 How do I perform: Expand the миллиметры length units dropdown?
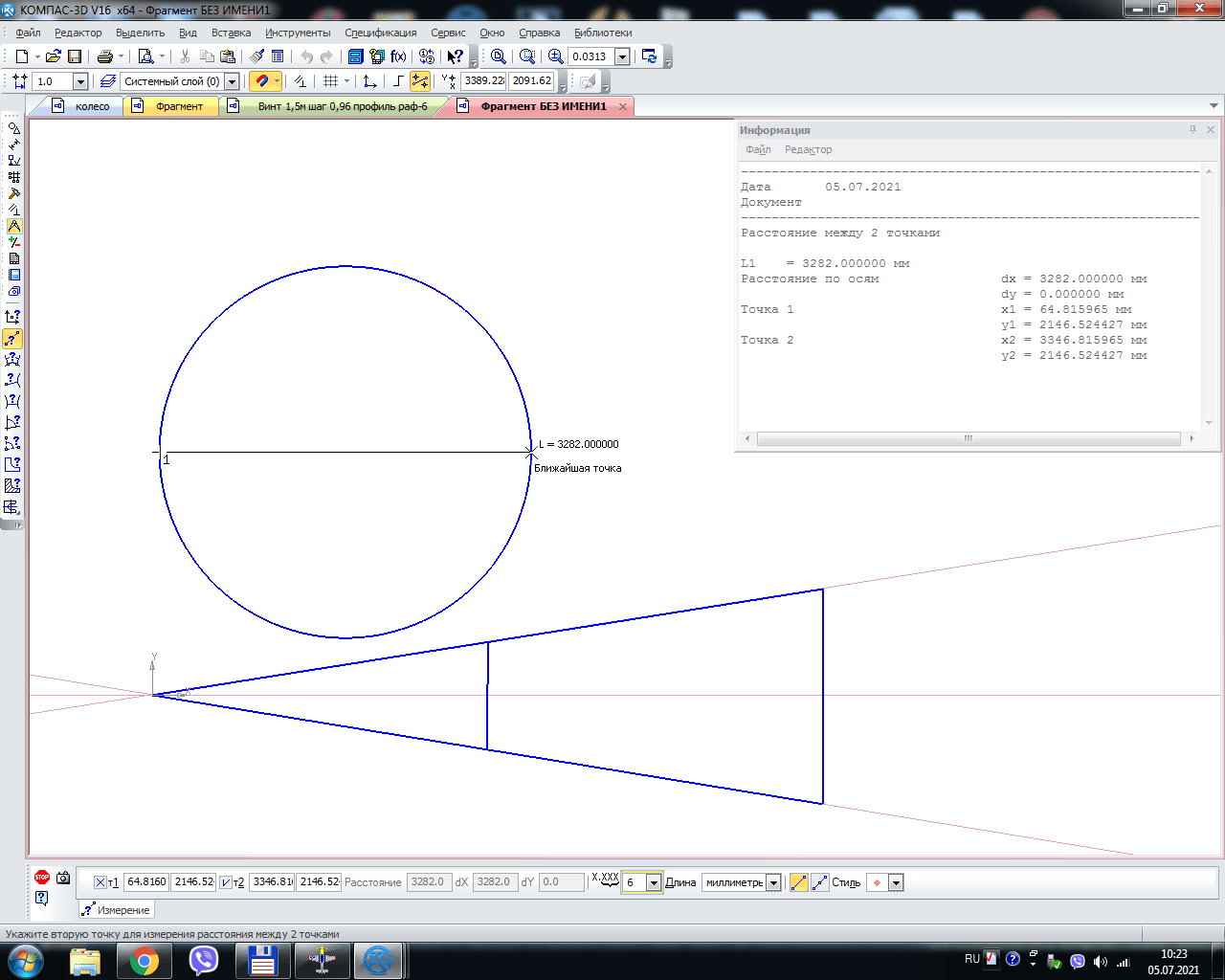click(x=773, y=882)
